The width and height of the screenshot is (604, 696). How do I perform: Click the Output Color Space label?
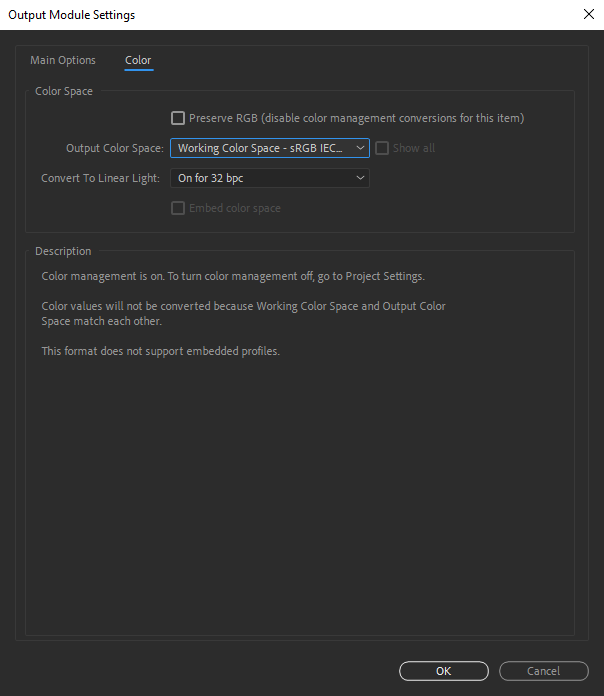click(x=114, y=148)
